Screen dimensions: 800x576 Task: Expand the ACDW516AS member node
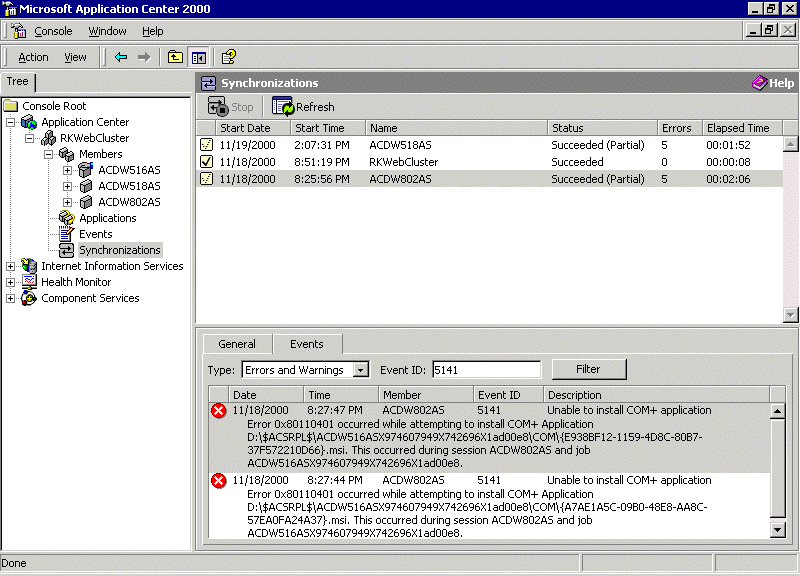point(67,170)
